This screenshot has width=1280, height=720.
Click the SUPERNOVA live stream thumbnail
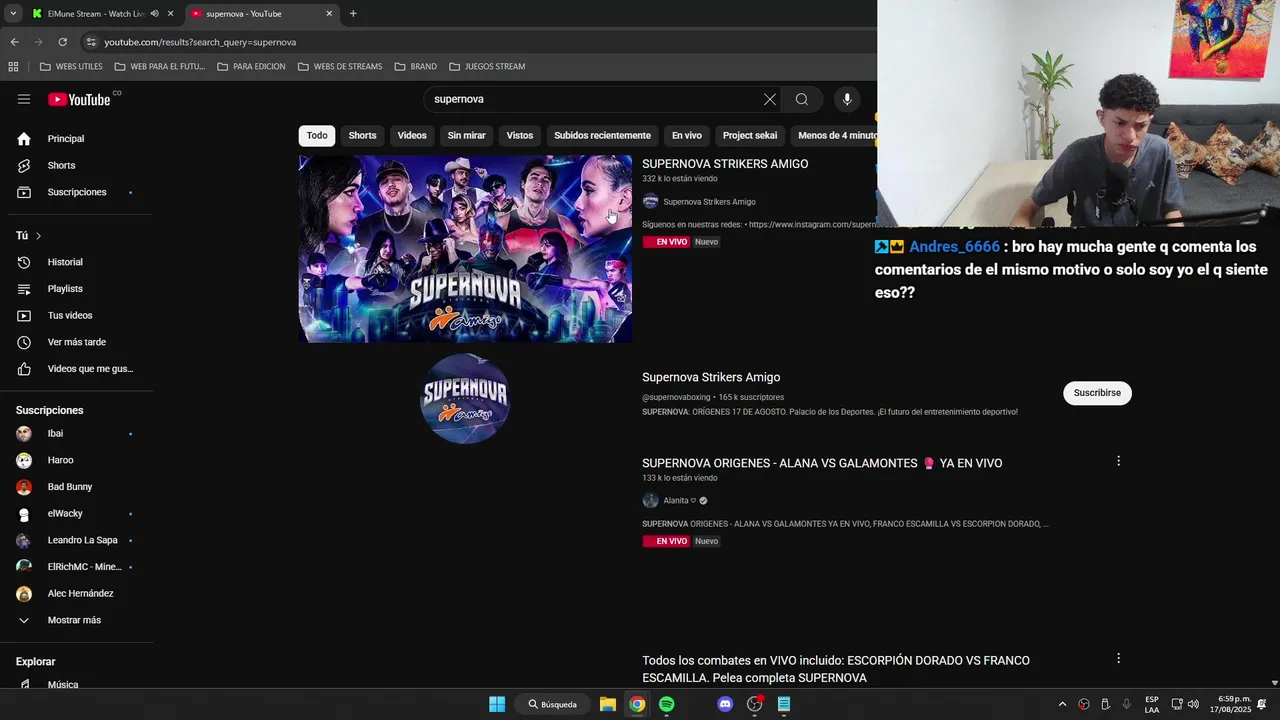pyautogui.click(x=465, y=249)
